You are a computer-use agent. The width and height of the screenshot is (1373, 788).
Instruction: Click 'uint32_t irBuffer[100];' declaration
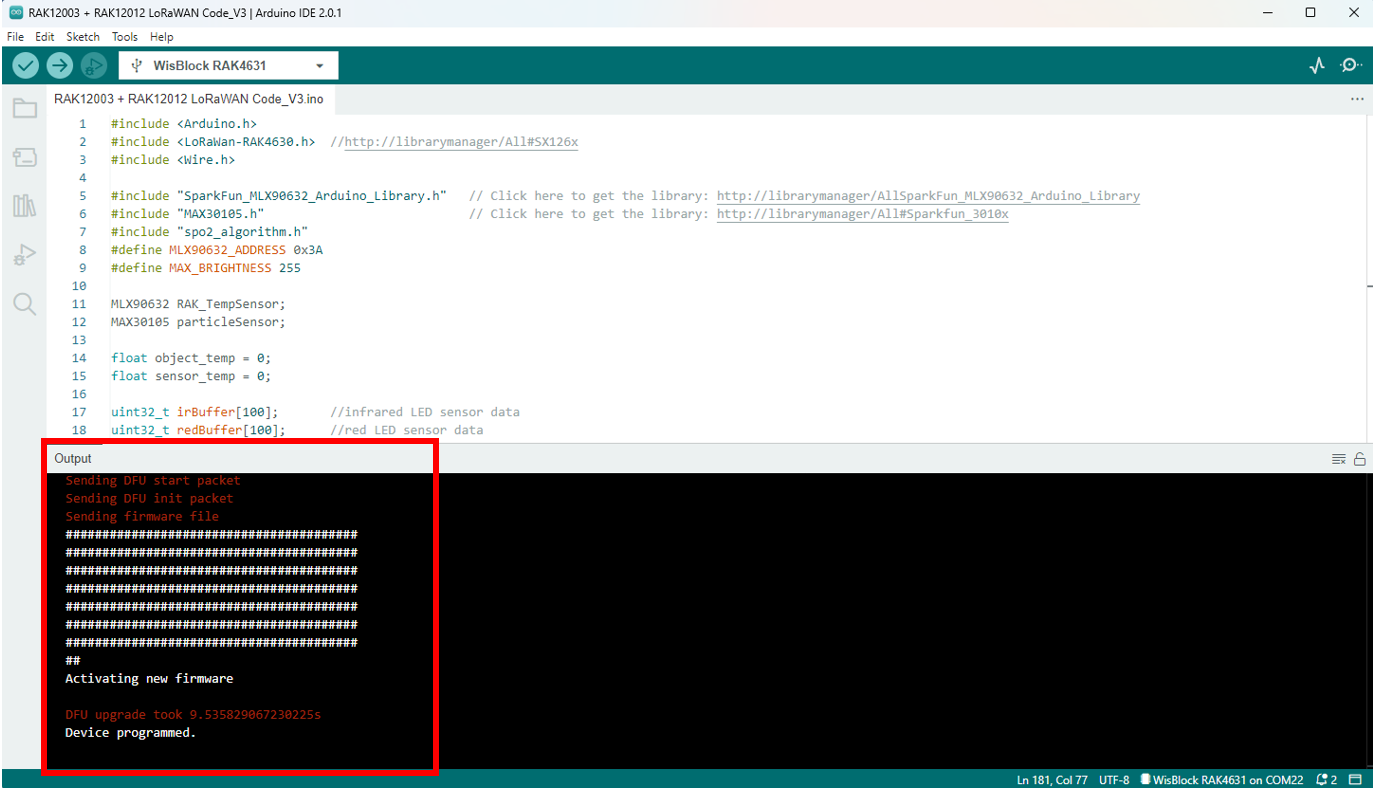coord(195,412)
